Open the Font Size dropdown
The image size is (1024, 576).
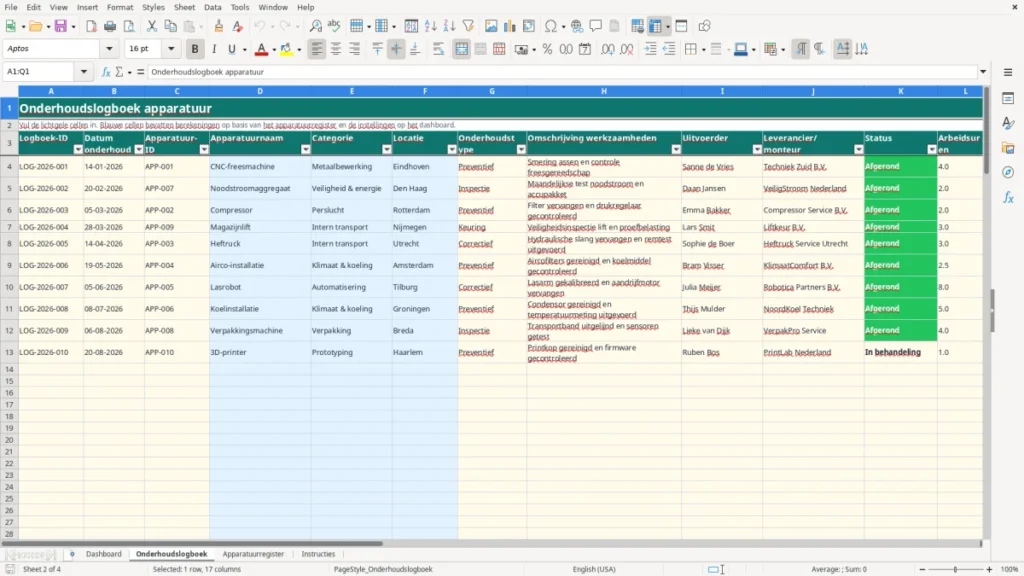[171, 49]
